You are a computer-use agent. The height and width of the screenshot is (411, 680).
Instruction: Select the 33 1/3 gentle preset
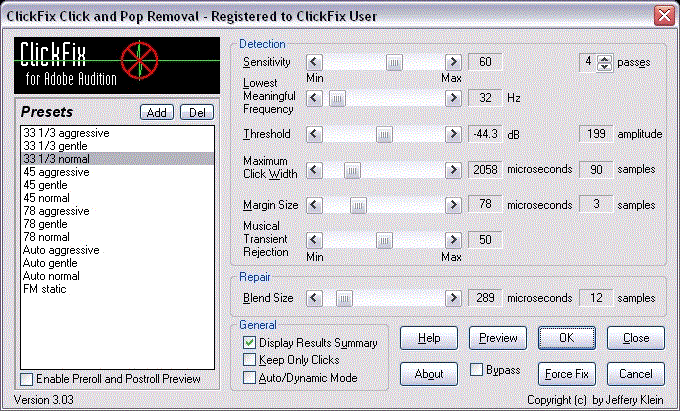point(118,146)
